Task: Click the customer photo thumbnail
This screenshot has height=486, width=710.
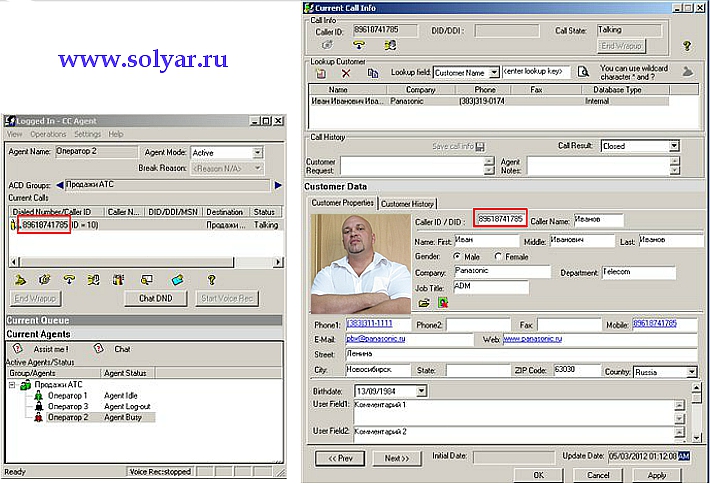Action: (x=360, y=264)
